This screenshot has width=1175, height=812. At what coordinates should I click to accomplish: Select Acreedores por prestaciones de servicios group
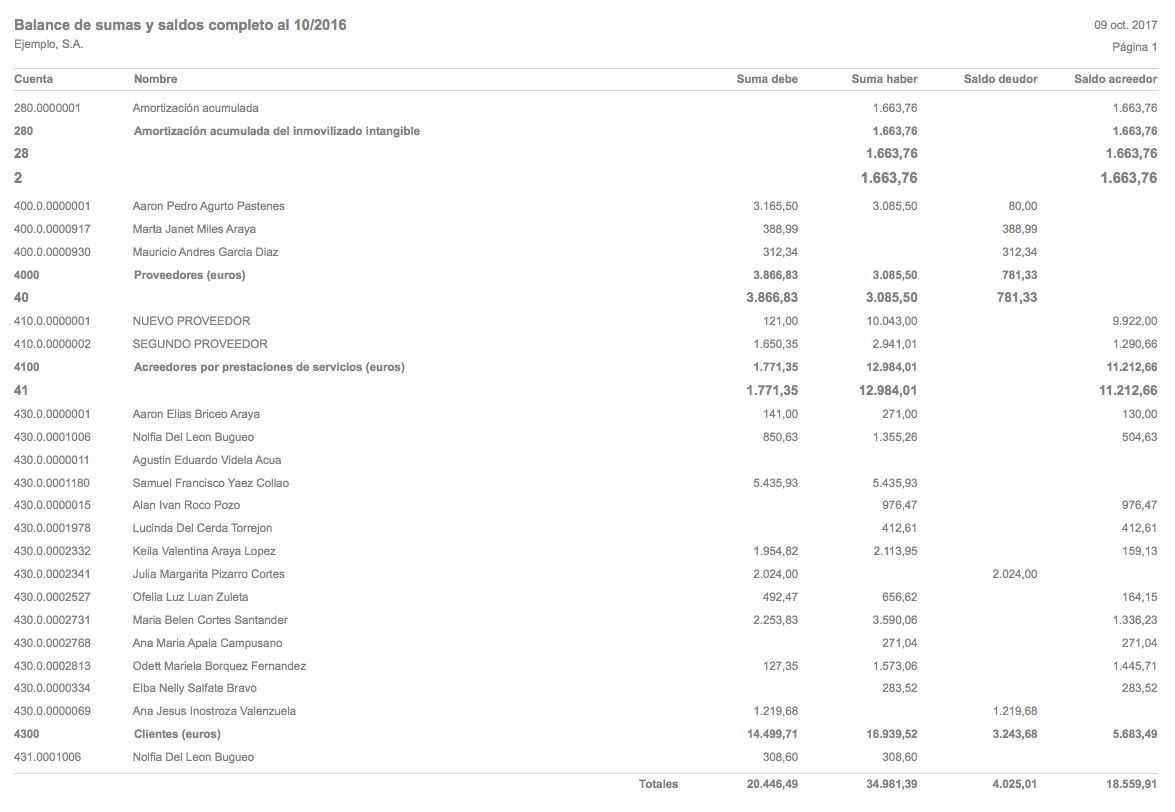[269, 367]
